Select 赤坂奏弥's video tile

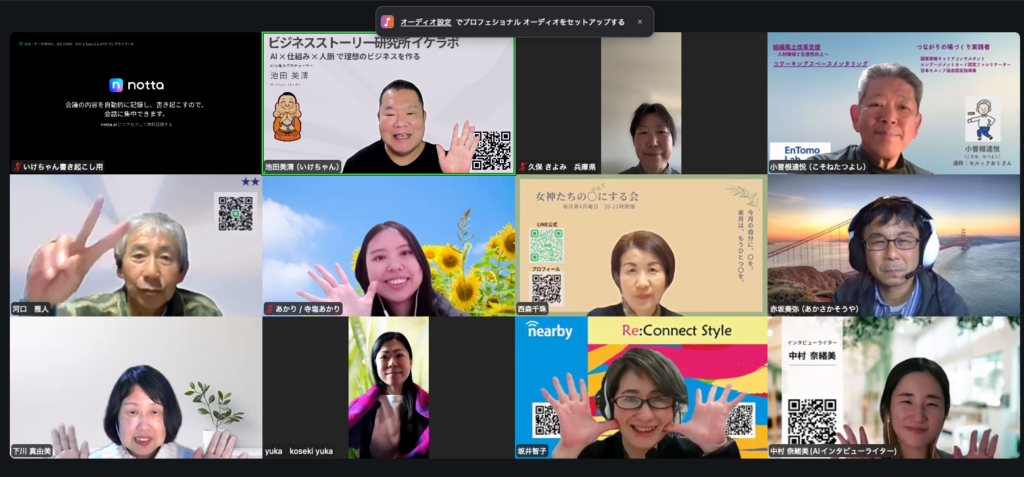pyautogui.click(x=893, y=245)
